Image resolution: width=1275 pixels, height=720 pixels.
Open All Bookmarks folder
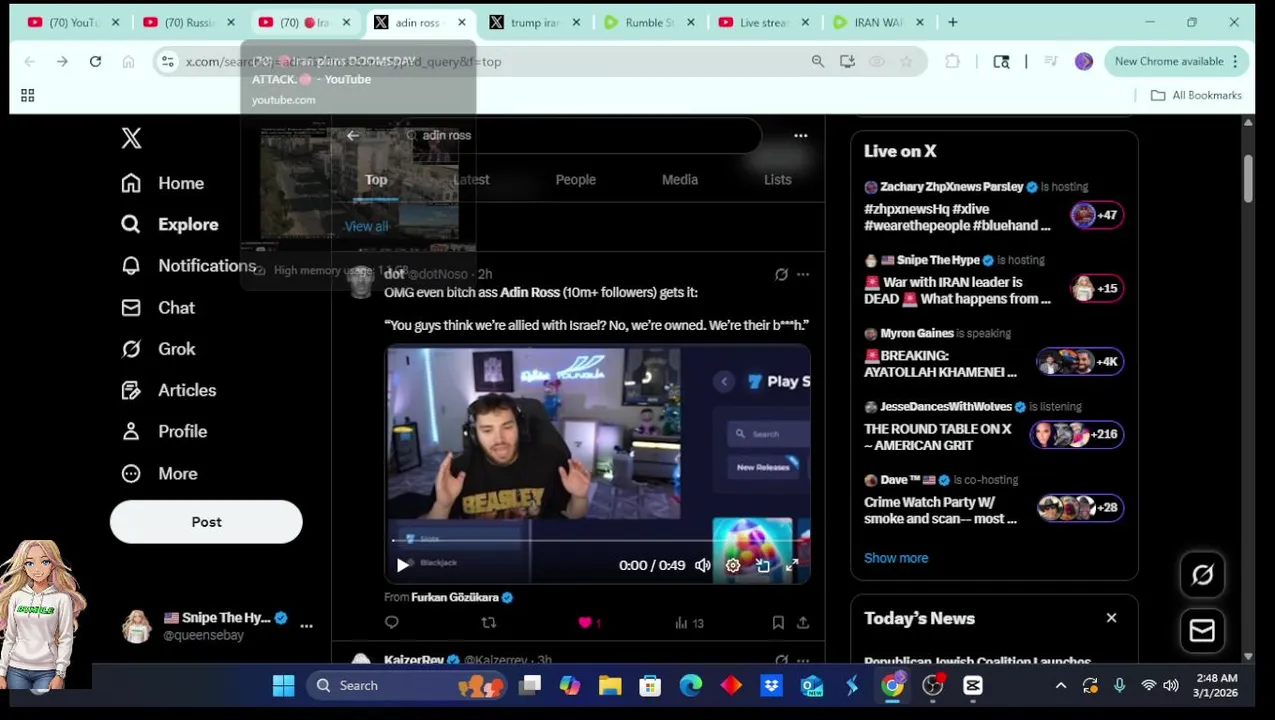point(1196,95)
